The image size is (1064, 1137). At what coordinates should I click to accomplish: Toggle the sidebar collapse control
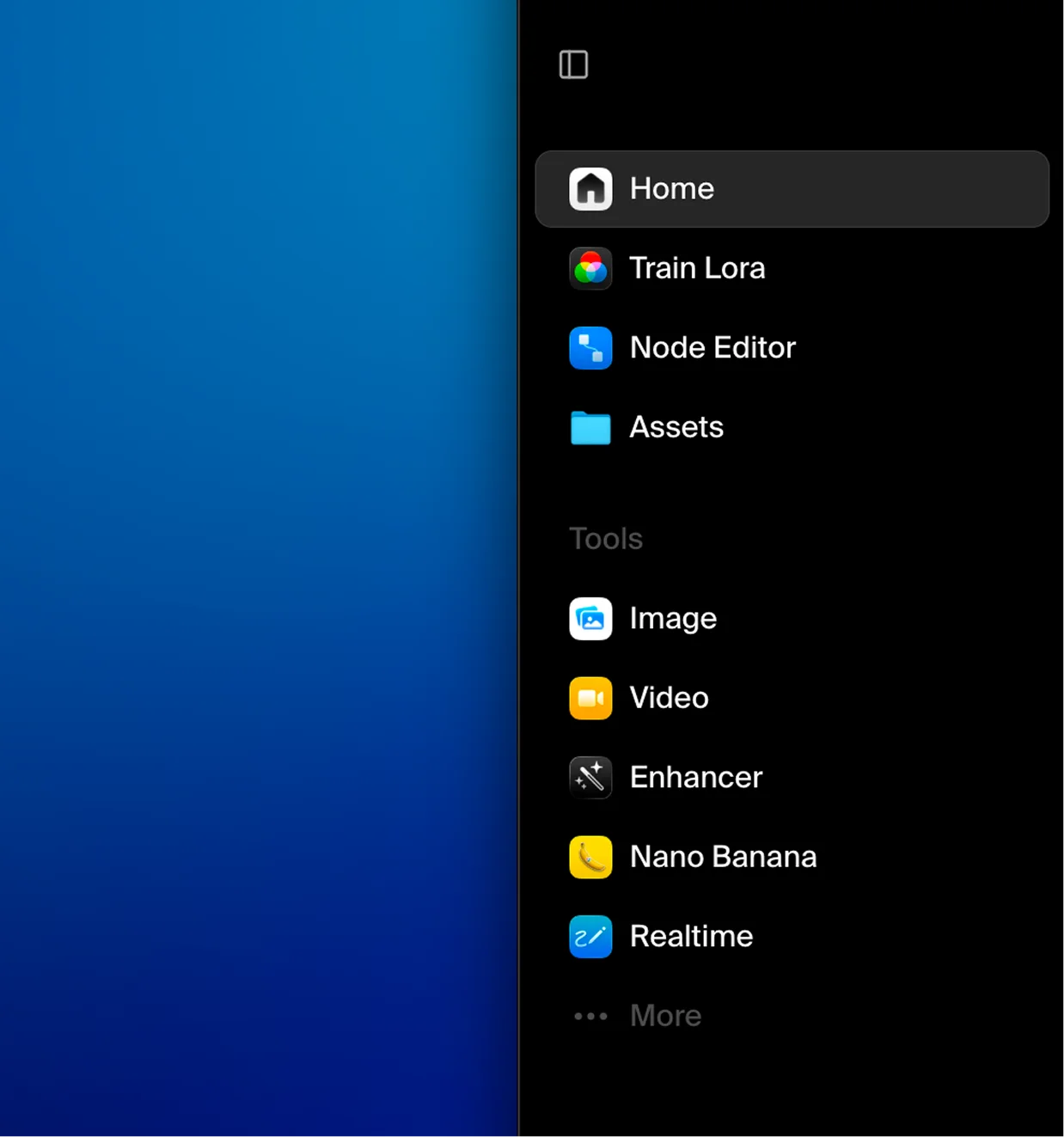tap(574, 64)
